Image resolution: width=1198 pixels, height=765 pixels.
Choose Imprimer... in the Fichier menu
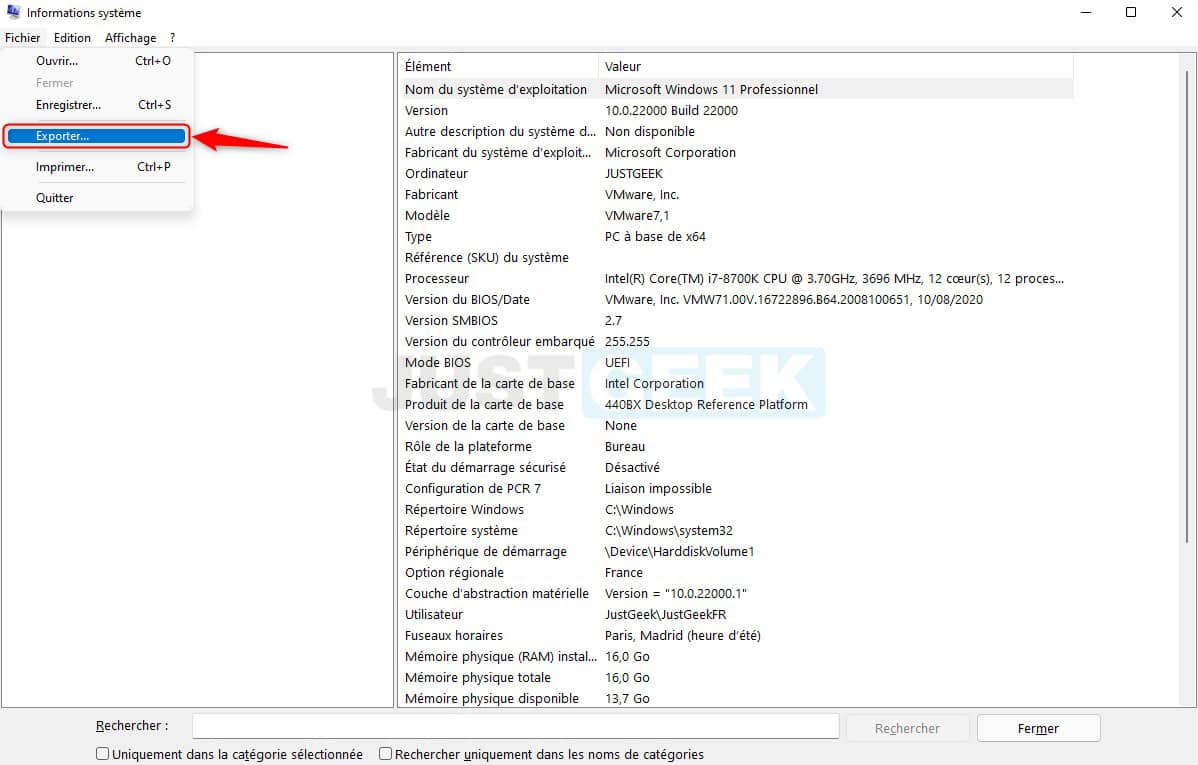coord(97,167)
